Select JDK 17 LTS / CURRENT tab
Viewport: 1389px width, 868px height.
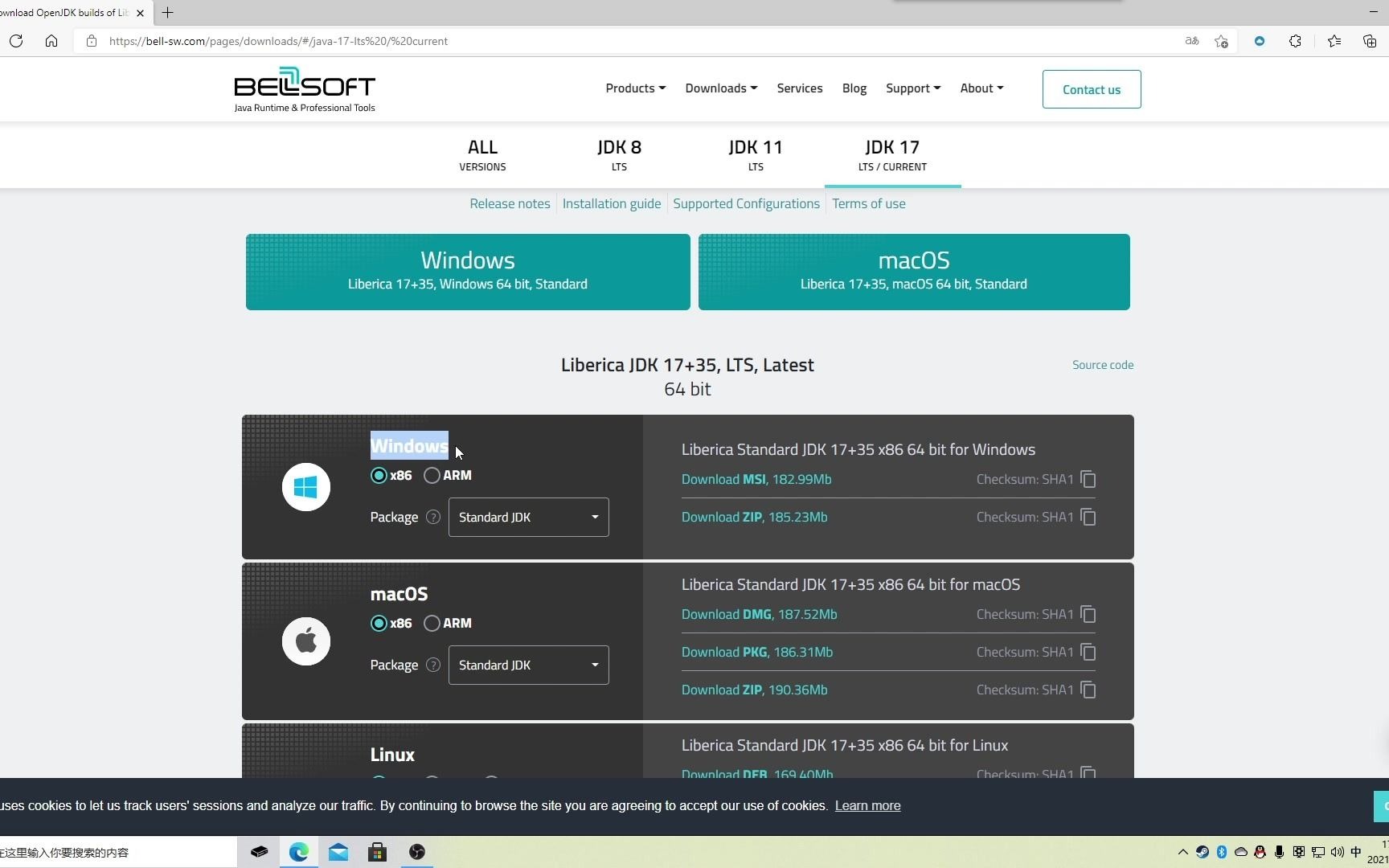[892, 155]
